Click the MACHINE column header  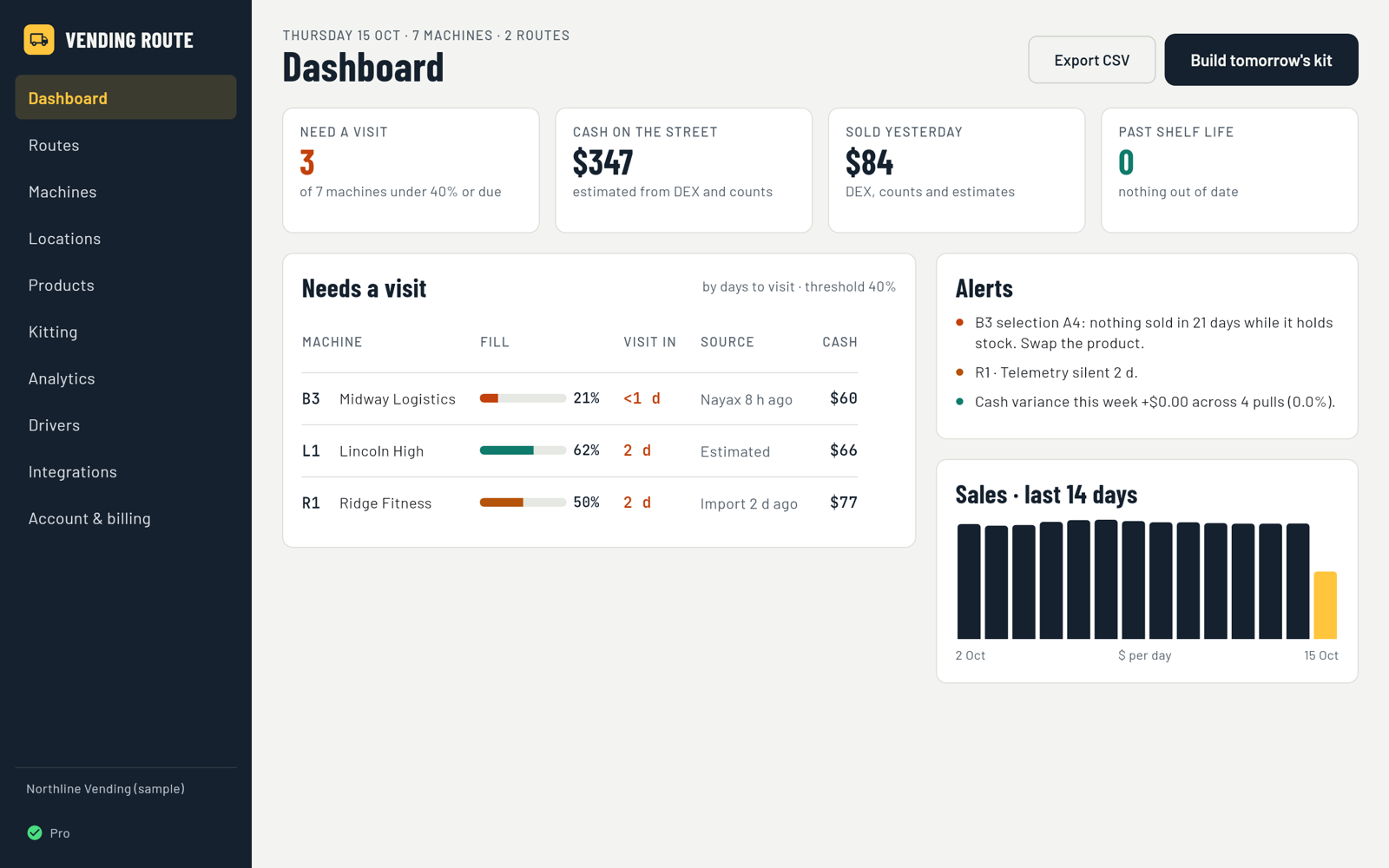332,342
